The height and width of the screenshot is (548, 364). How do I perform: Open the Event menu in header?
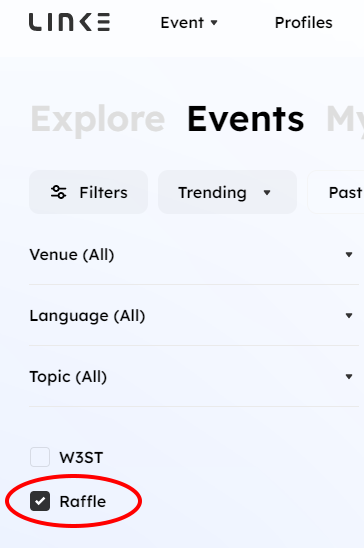point(189,23)
